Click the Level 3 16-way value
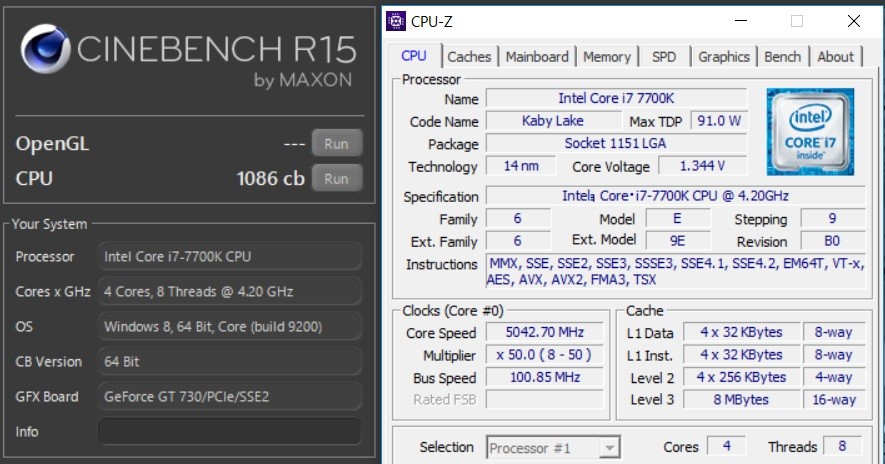Screen dimensions: 885x464 [x=834, y=399]
